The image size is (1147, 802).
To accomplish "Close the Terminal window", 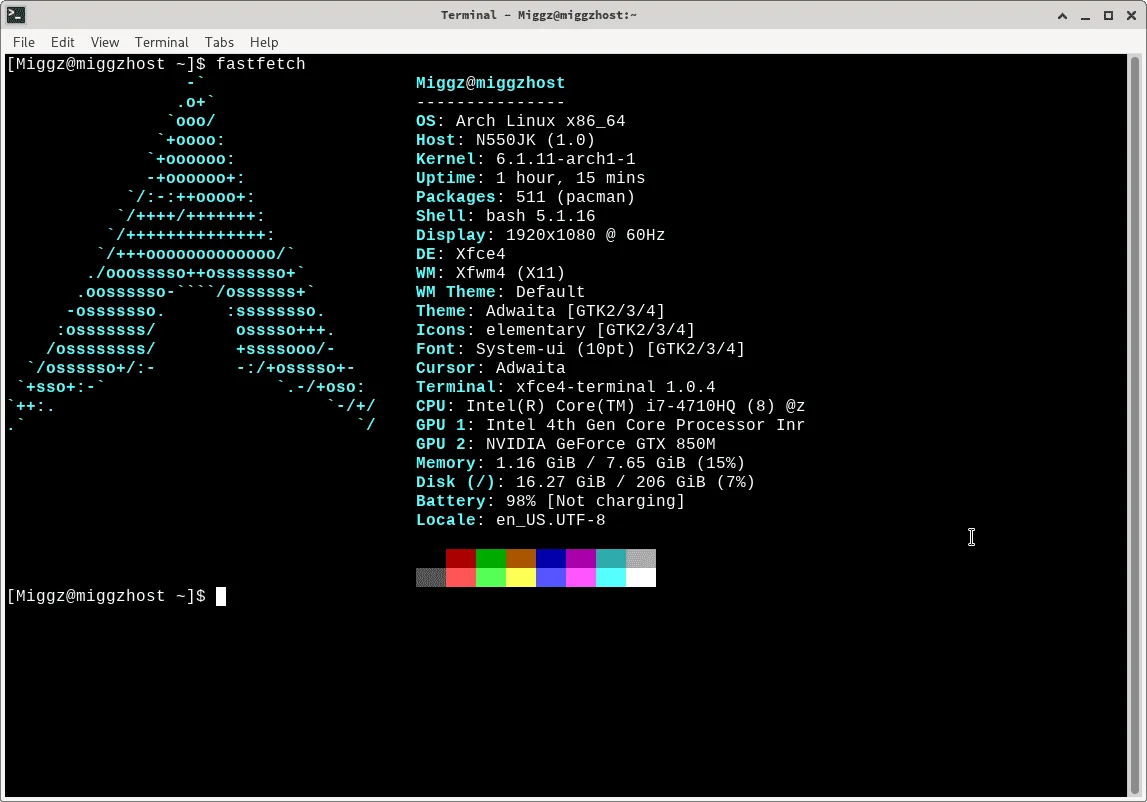I will [x=1131, y=15].
